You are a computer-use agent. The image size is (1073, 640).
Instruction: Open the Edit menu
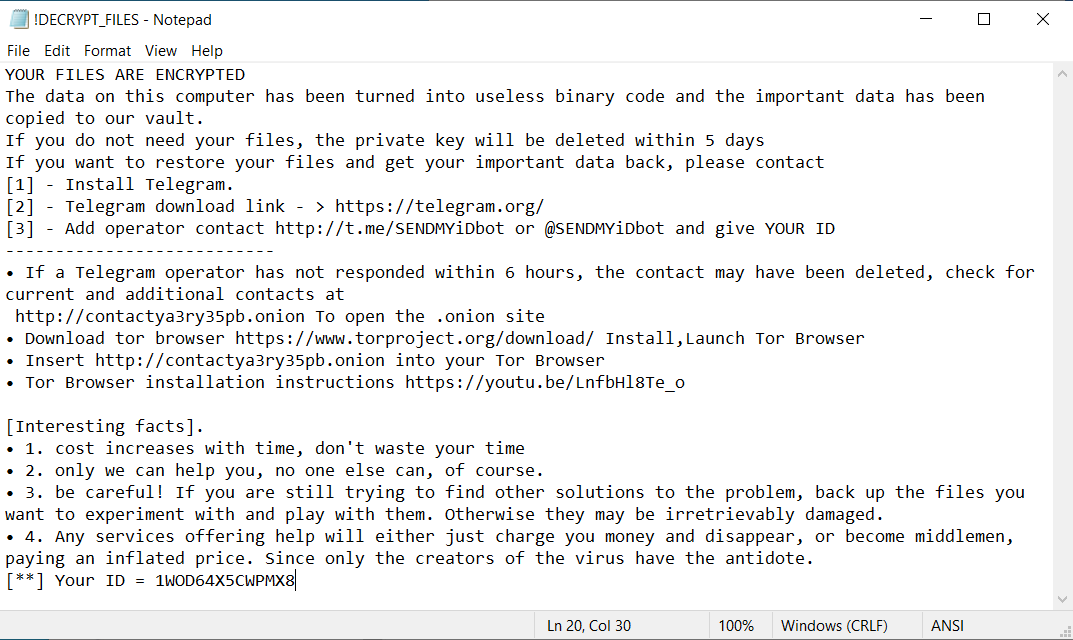click(x=57, y=51)
